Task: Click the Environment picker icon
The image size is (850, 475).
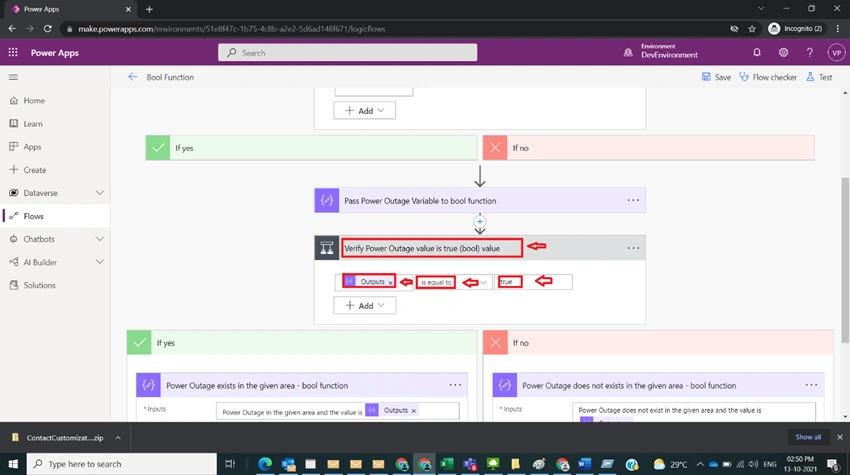Action: click(x=628, y=53)
